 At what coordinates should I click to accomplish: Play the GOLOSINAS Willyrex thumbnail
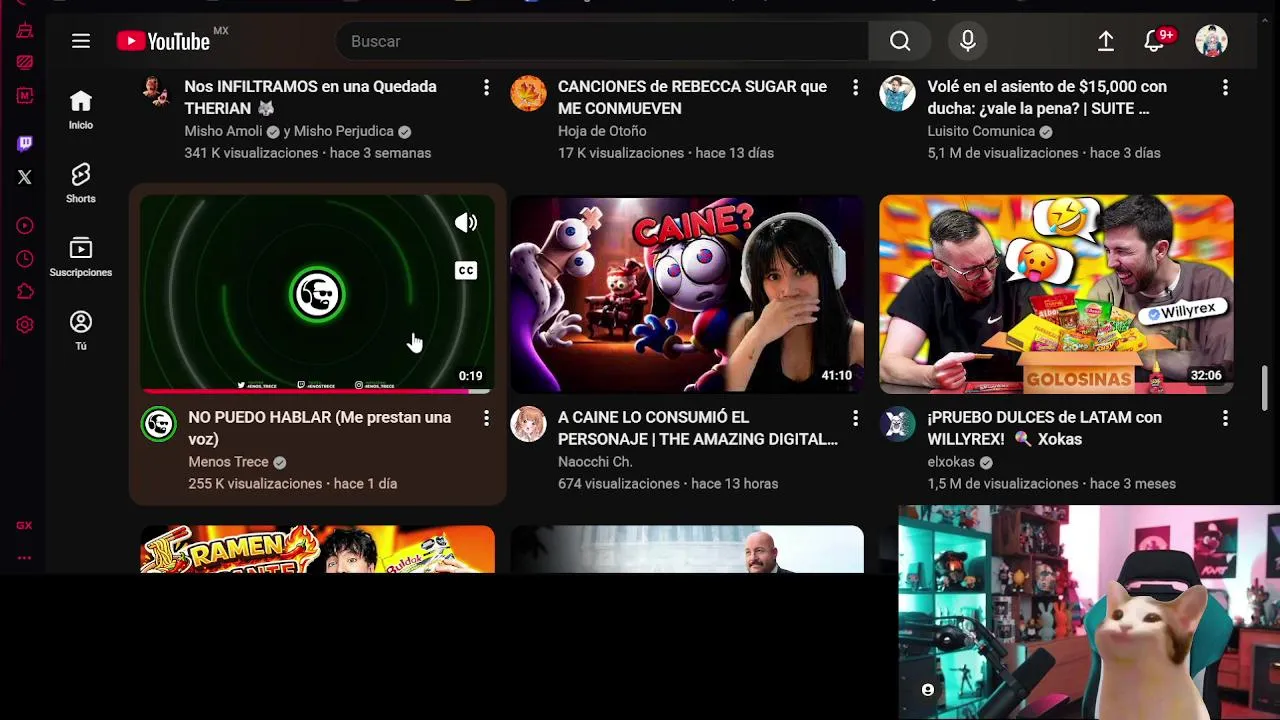point(1056,294)
